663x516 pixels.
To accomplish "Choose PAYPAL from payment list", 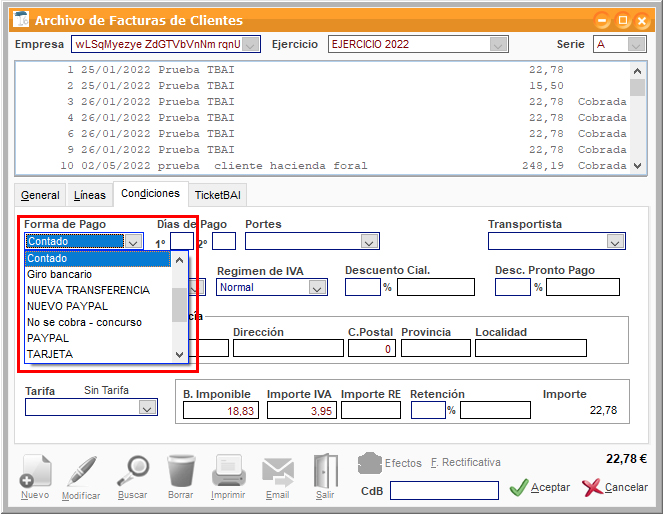I will pyautogui.click(x=48, y=338).
